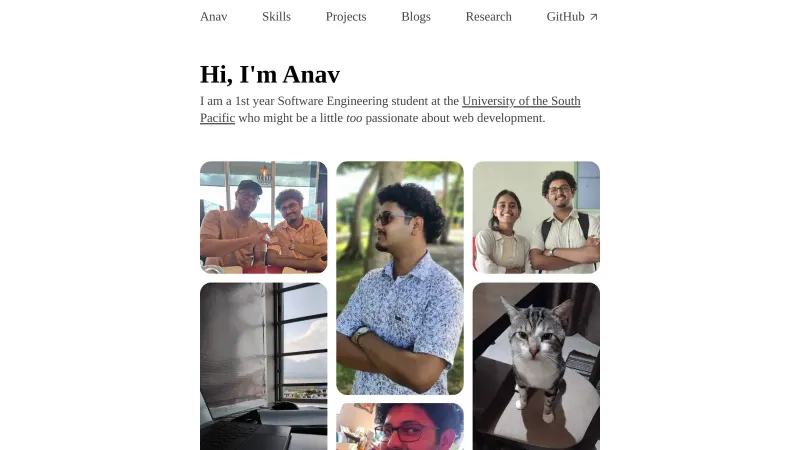Open the laptop by the window photo

pyautogui.click(x=263, y=366)
